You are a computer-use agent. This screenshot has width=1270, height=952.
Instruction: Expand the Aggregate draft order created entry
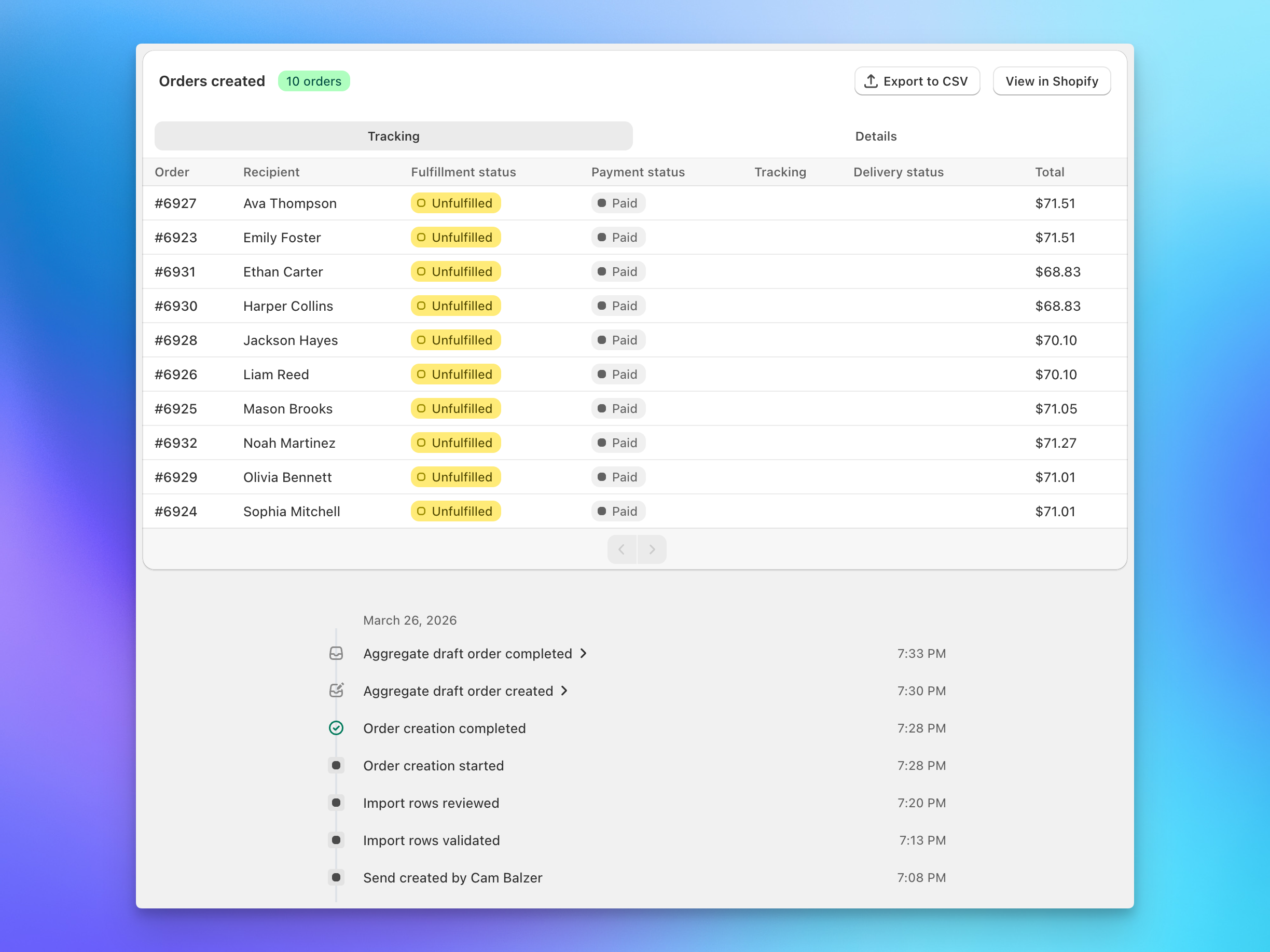tap(563, 691)
